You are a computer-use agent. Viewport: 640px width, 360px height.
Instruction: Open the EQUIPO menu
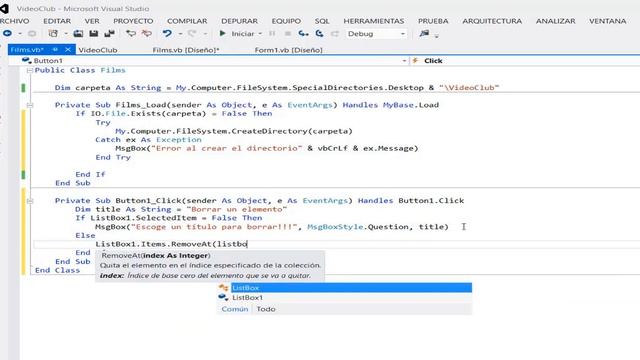(286, 21)
